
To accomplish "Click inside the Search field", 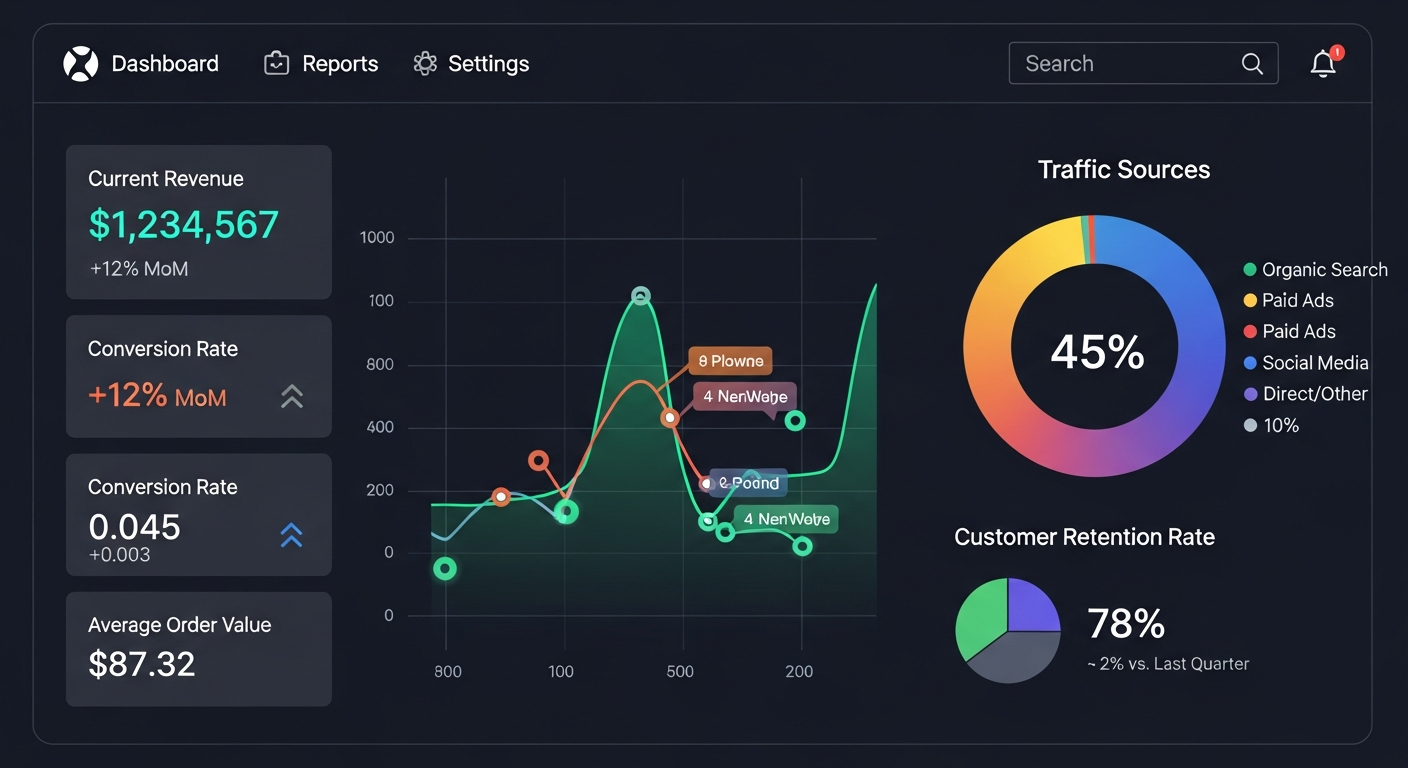I will click(1120, 63).
